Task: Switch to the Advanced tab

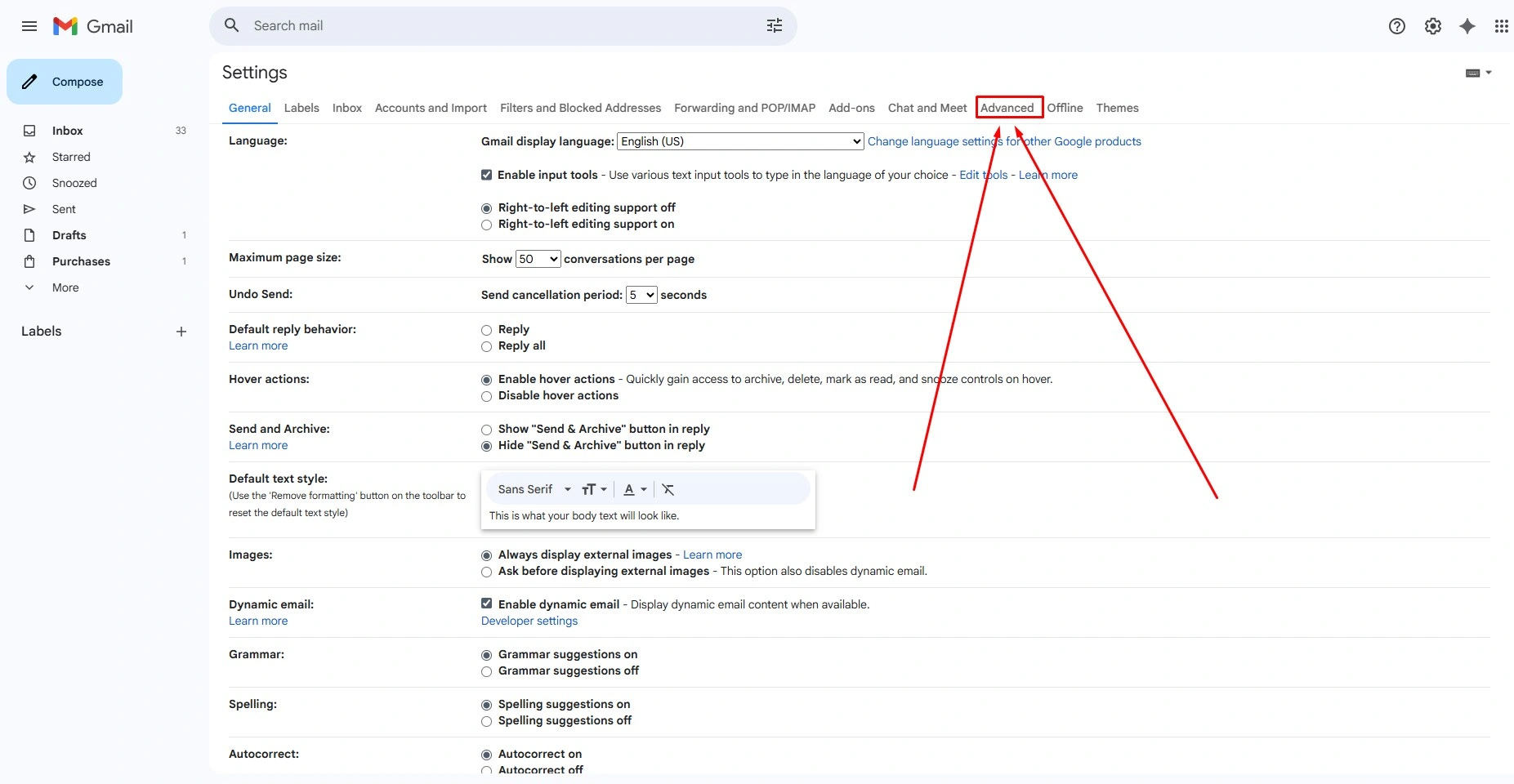Action: coord(1007,108)
